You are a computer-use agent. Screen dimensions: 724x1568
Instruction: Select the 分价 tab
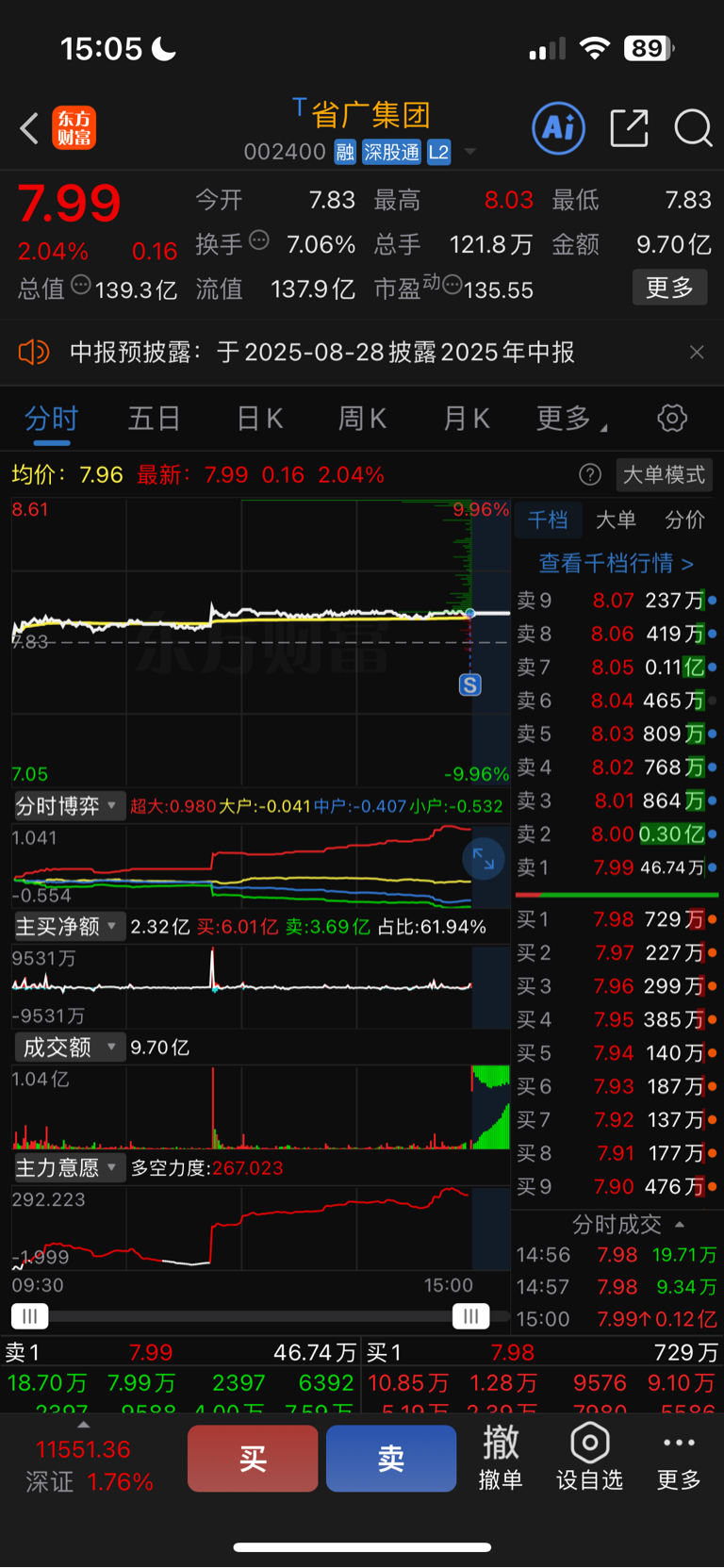point(685,520)
